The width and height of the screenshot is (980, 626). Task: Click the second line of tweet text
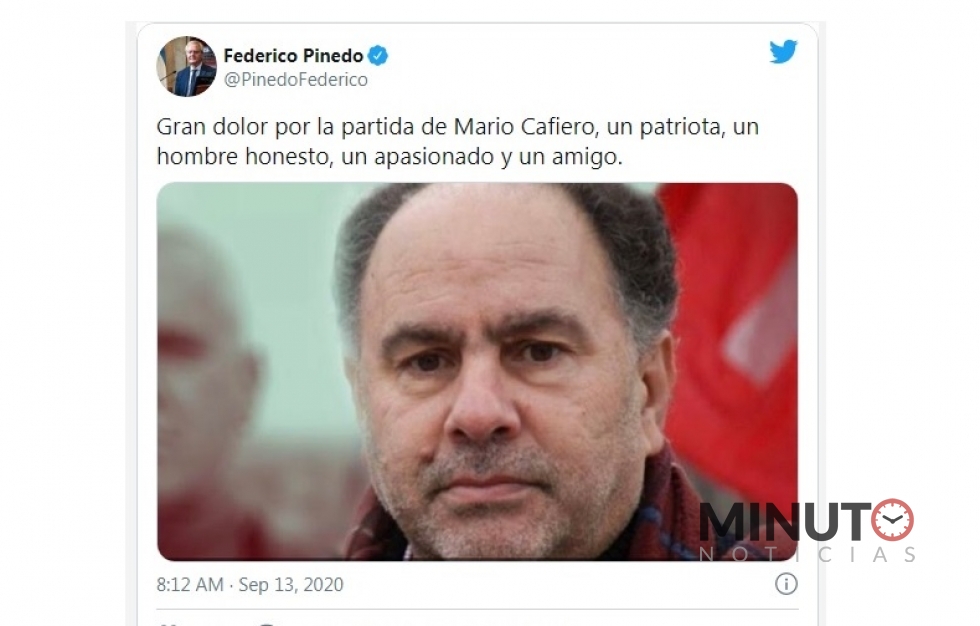coord(389,156)
